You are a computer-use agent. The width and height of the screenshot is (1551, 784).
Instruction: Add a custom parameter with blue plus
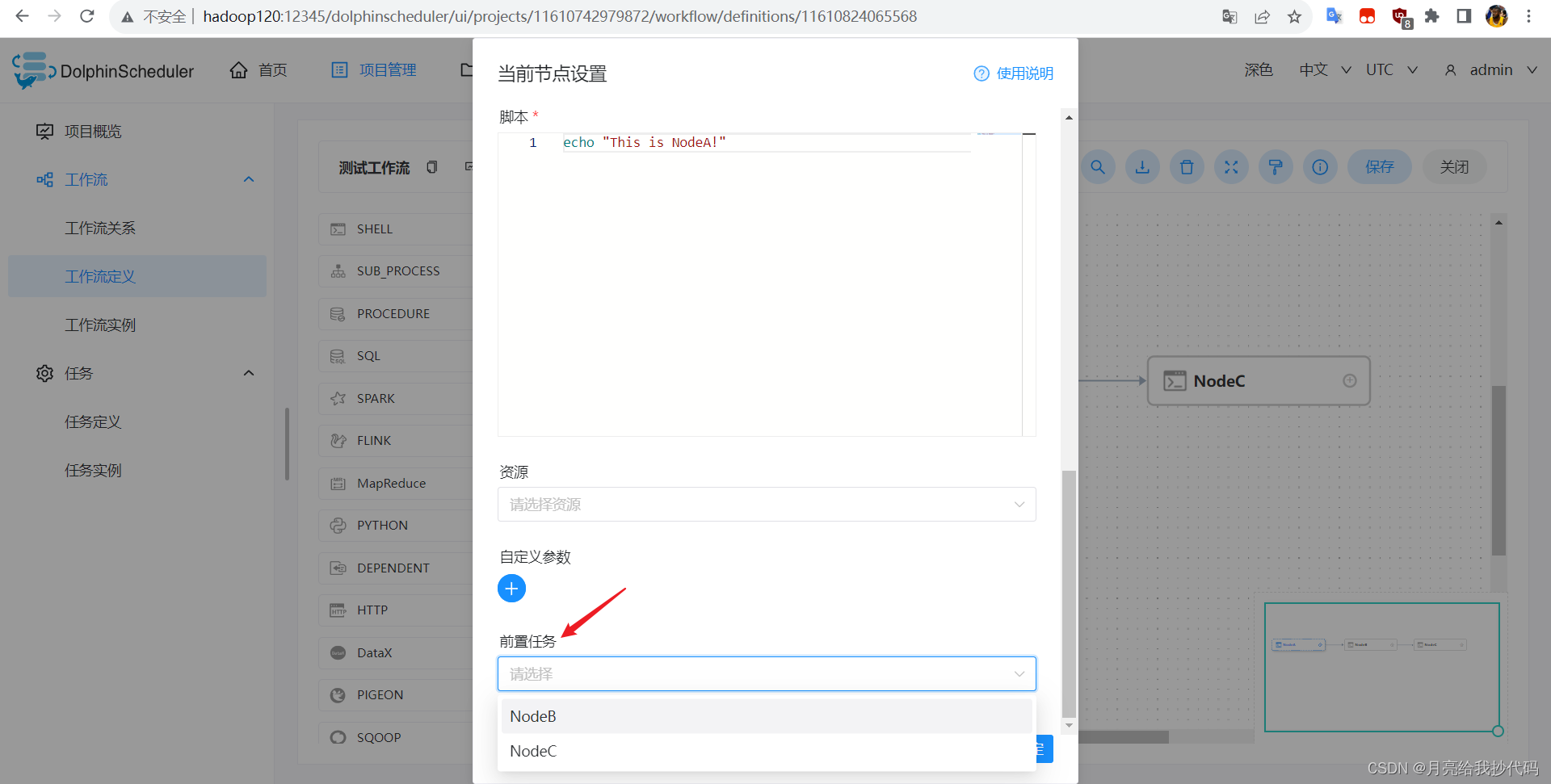511,589
